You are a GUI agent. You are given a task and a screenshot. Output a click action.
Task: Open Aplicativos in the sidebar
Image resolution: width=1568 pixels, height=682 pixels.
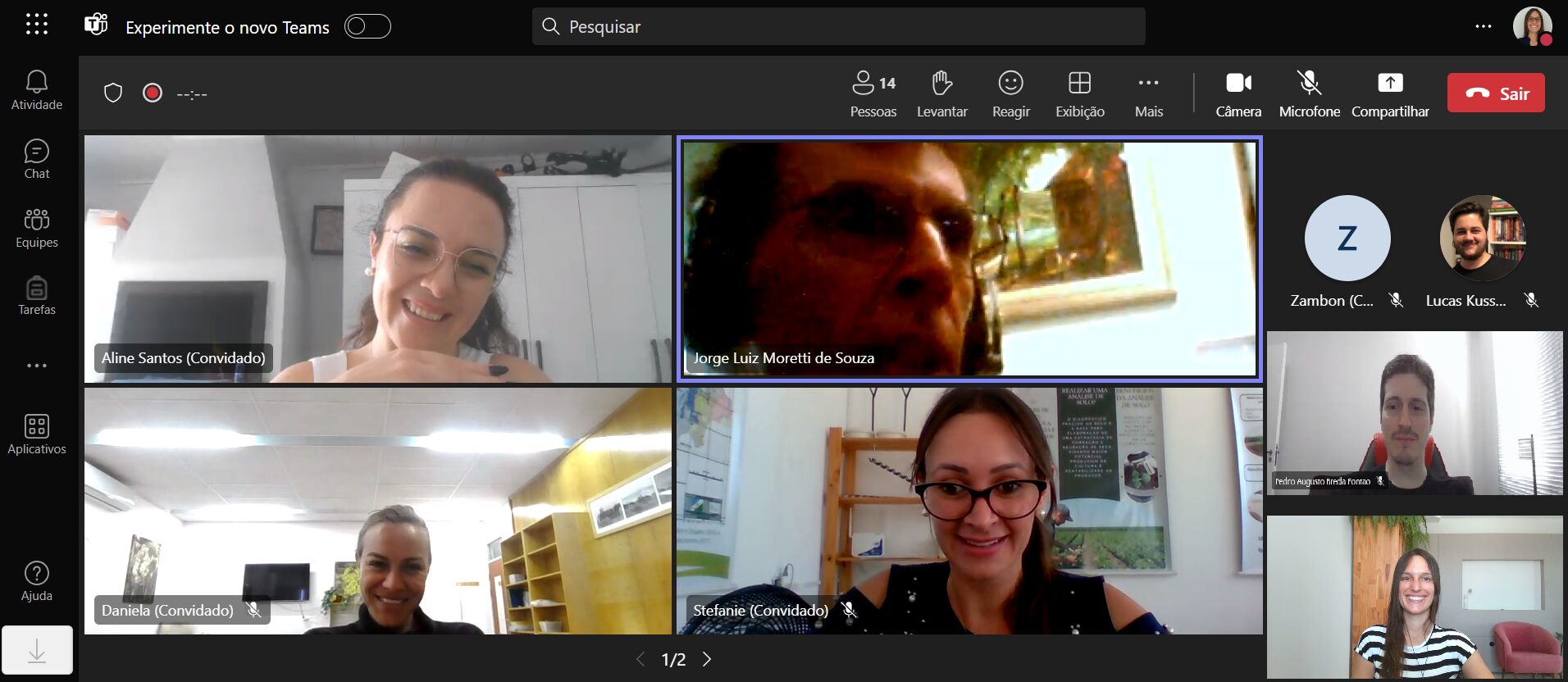click(37, 434)
